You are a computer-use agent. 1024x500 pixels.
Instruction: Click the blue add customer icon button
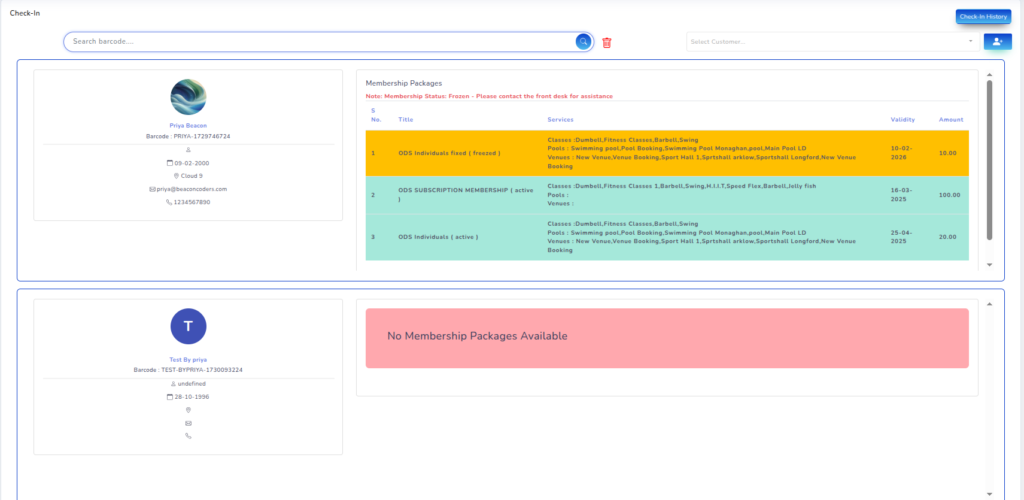[x=997, y=42]
